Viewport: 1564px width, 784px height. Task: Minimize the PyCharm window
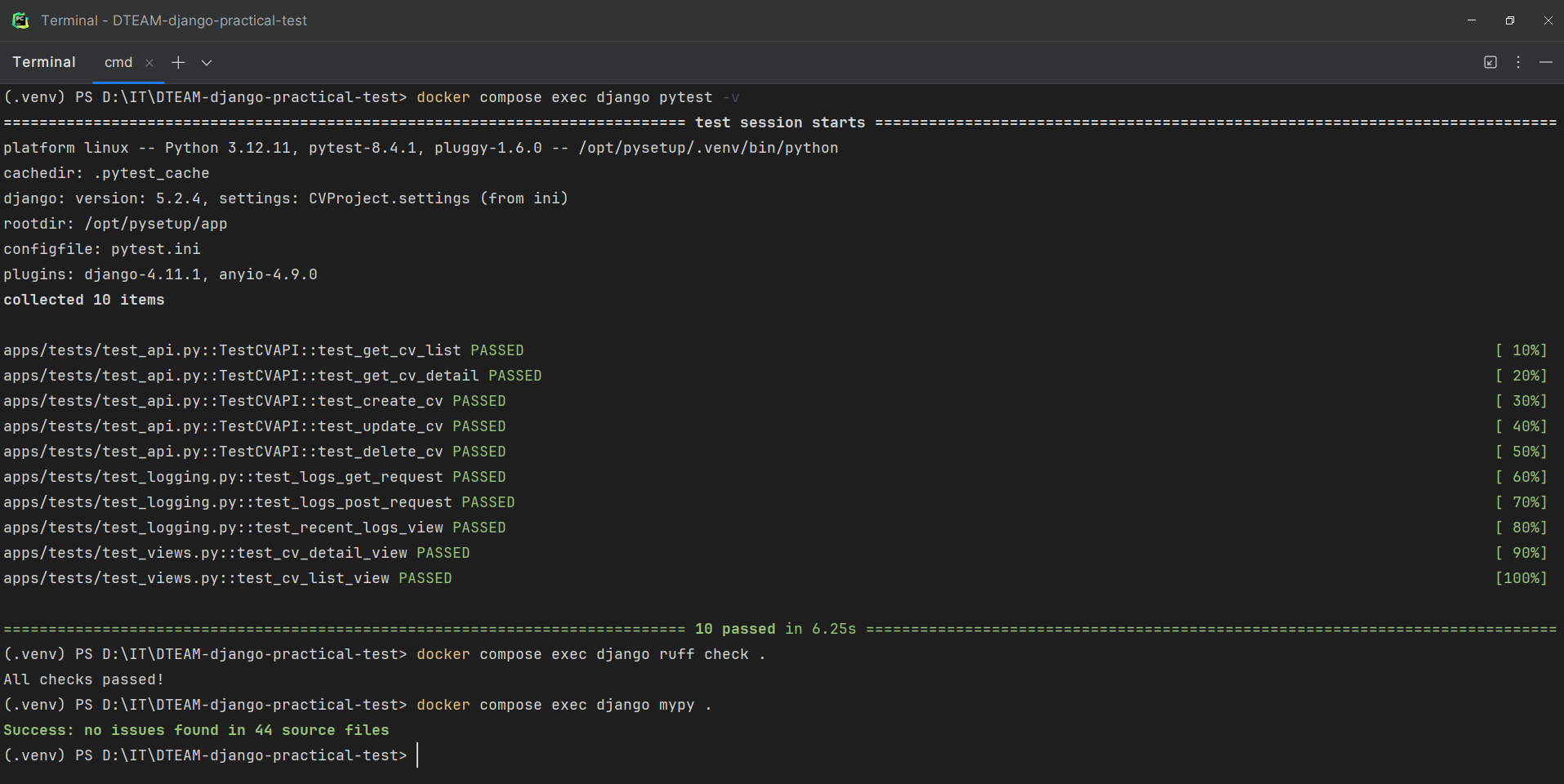[x=1472, y=20]
